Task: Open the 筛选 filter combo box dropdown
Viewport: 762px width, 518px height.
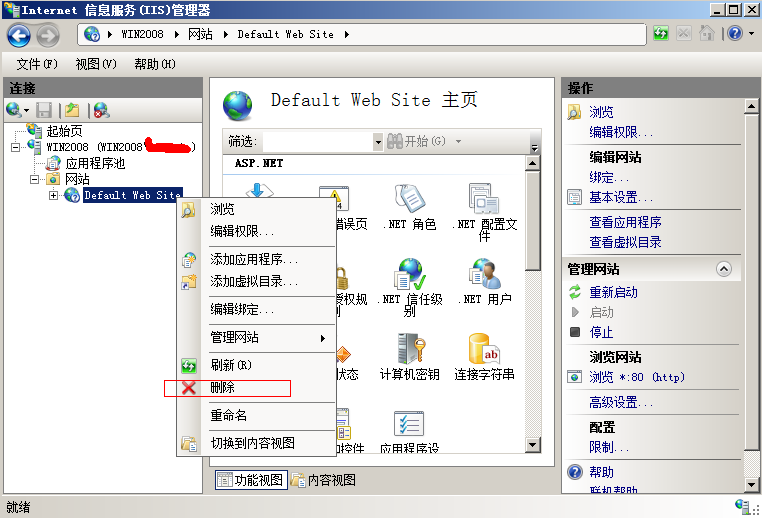Action: tap(378, 142)
